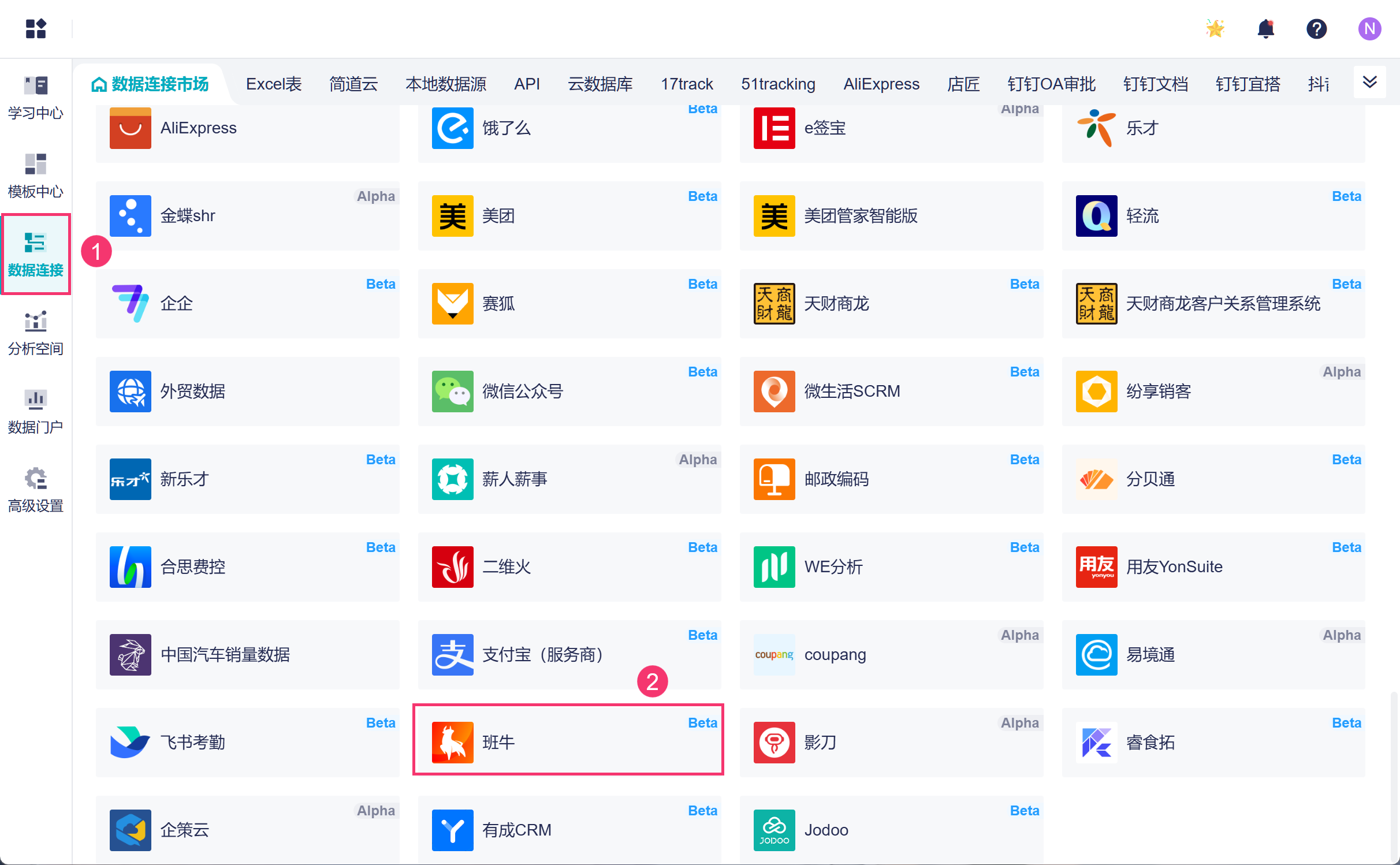Image resolution: width=1400 pixels, height=865 pixels.
Task: Switch to the 云数据库 tab
Action: (600, 84)
